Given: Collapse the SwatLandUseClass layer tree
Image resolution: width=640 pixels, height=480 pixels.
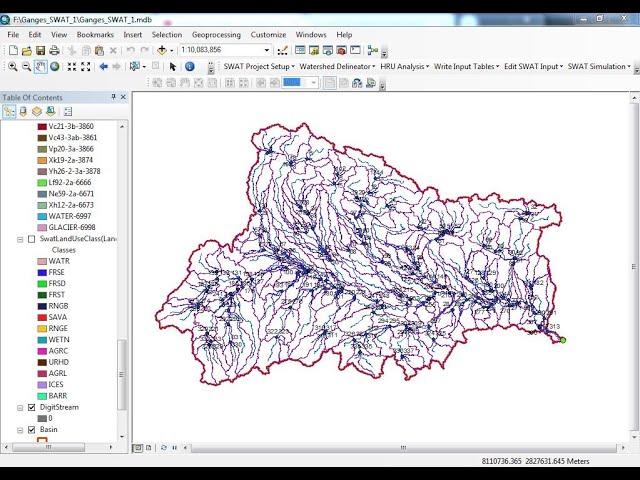Looking at the screenshot, I should pyautogui.click(x=20, y=240).
